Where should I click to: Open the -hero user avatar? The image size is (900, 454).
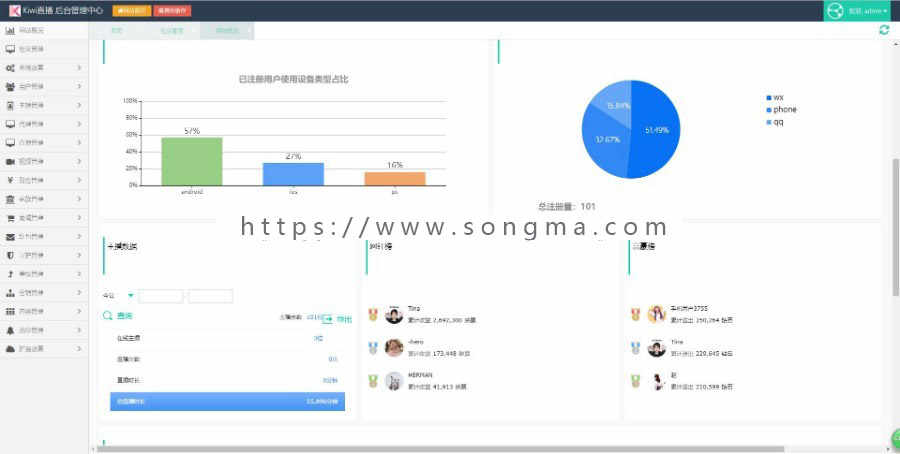click(x=394, y=348)
